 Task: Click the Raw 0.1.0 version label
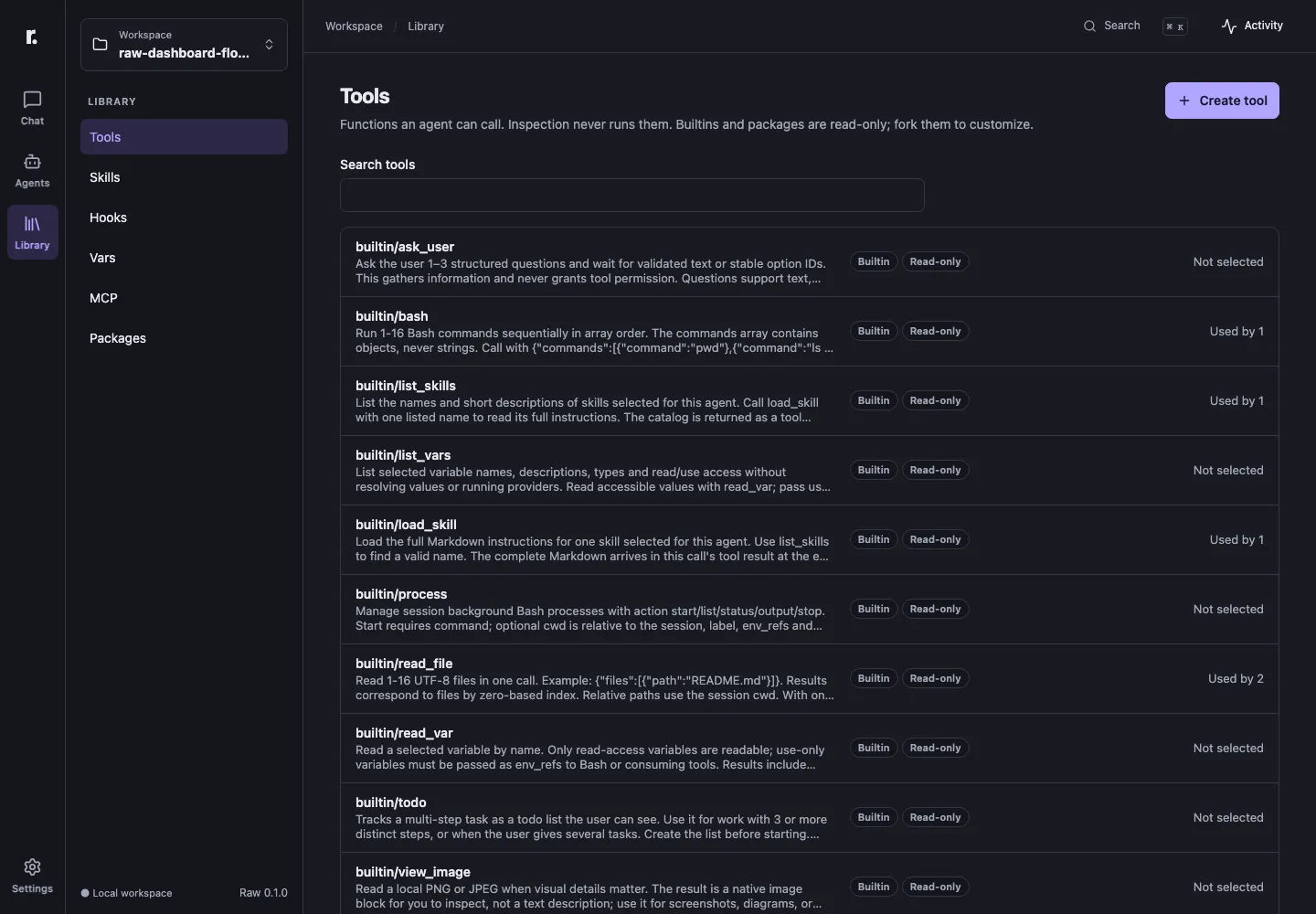263,893
